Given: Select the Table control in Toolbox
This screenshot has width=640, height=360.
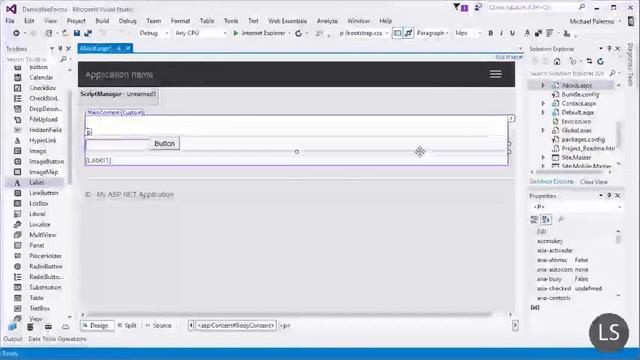Looking at the screenshot, I should pos(36,298).
